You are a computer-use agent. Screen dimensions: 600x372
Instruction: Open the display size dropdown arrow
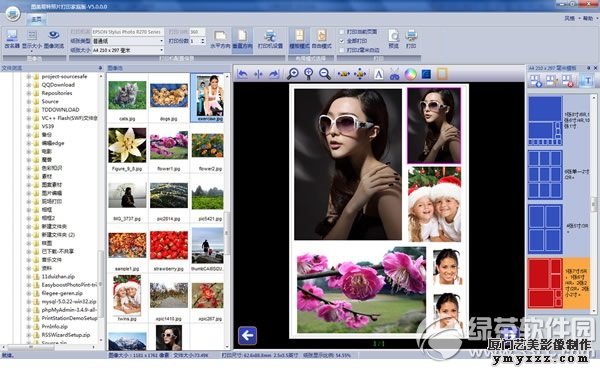(x=32, y=51)
